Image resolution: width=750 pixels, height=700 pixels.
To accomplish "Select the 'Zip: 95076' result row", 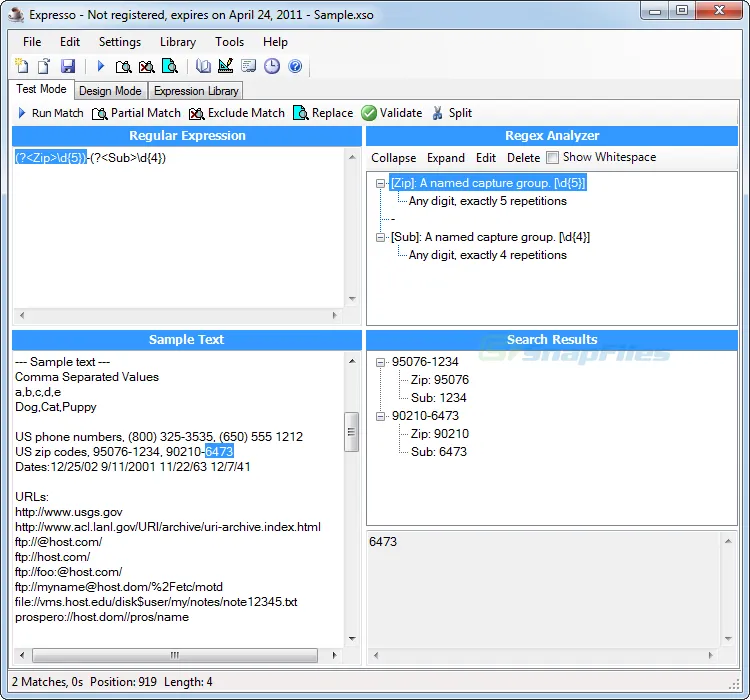I will click(440, 380).
